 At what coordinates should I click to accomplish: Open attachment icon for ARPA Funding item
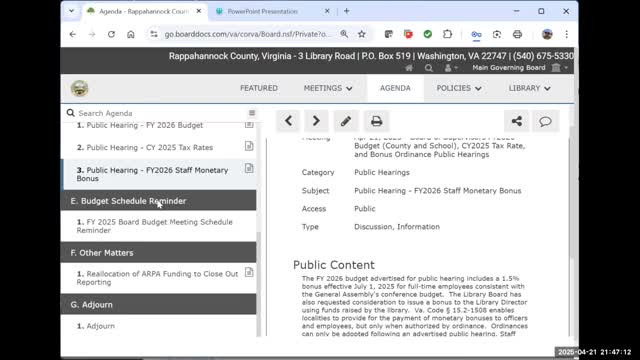(x=249, y=272)
